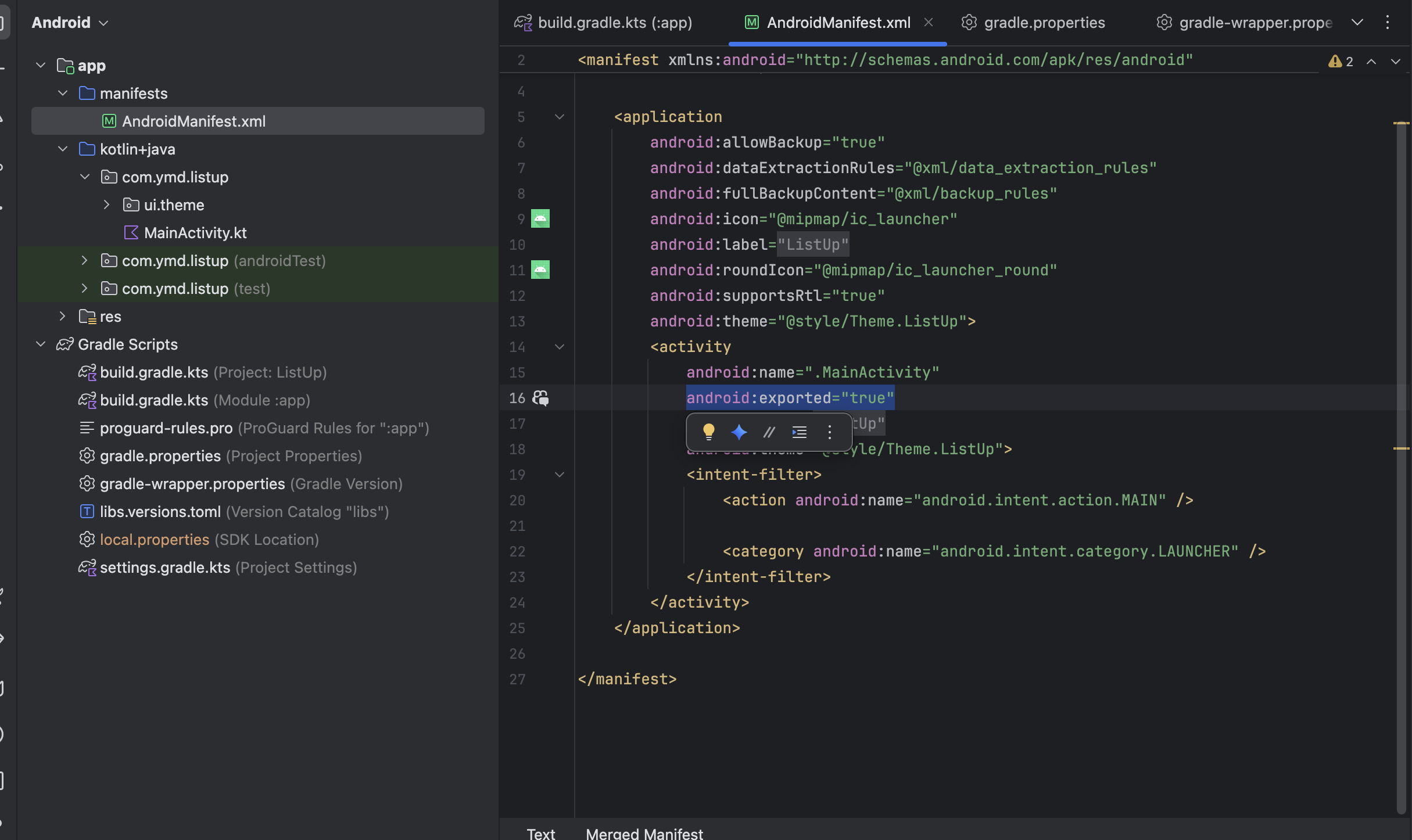This screenshot has height=840, width=1412.
Task: Jump to next highlighted error arrow
Action: [1396, 61]
